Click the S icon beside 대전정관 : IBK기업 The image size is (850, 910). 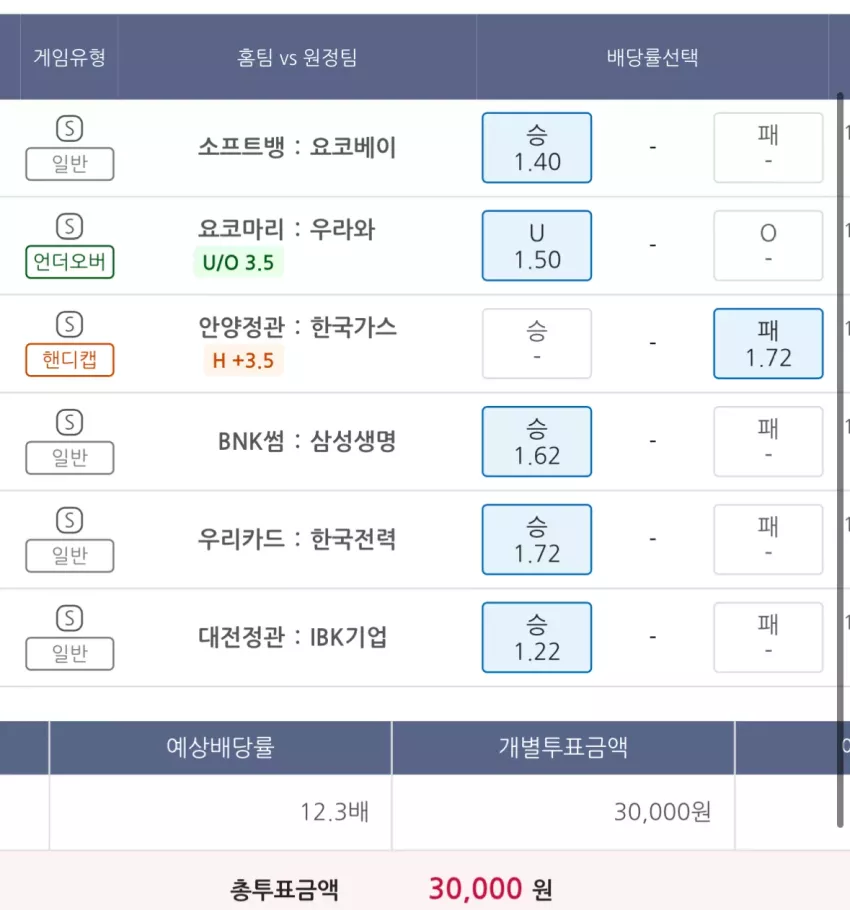point(70,619)
